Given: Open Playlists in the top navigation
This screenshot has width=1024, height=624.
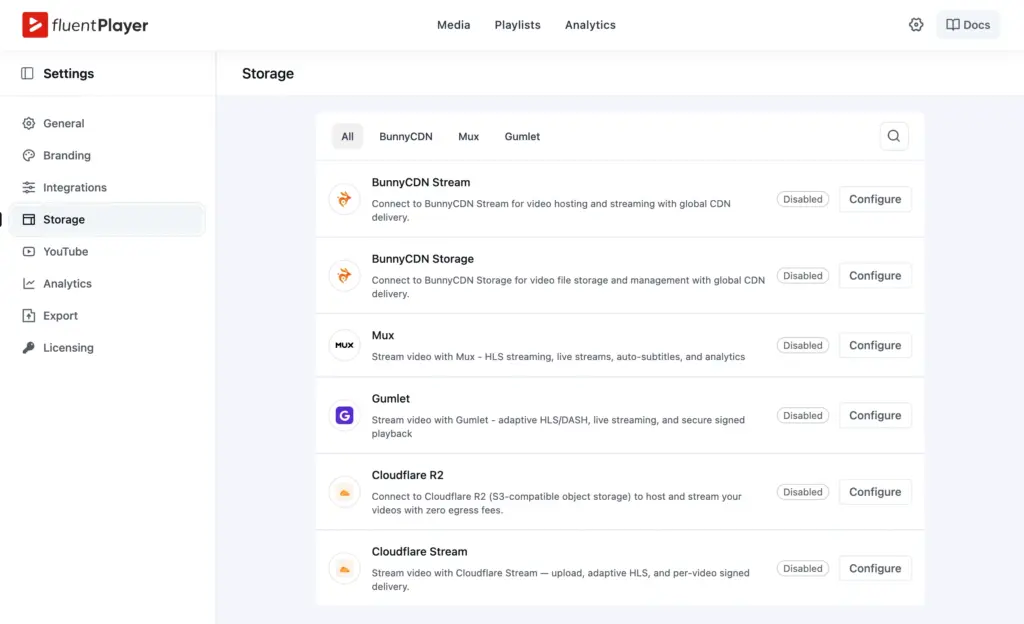Looking at the screenshot, I should pyautogui.click(x=517, y=25).
